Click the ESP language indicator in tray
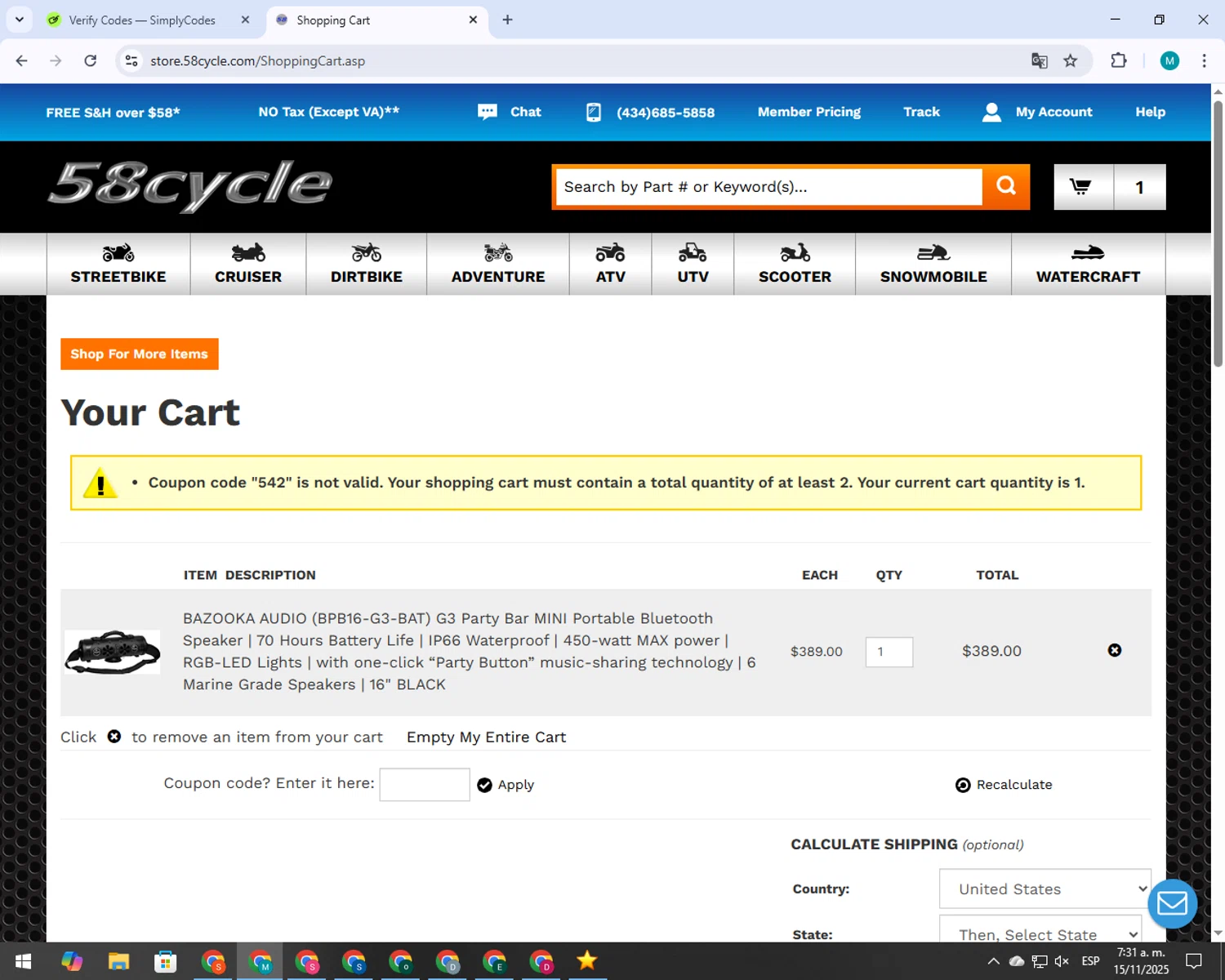The height and width of the screenshot is (980, 1225). pos(1090,961)
